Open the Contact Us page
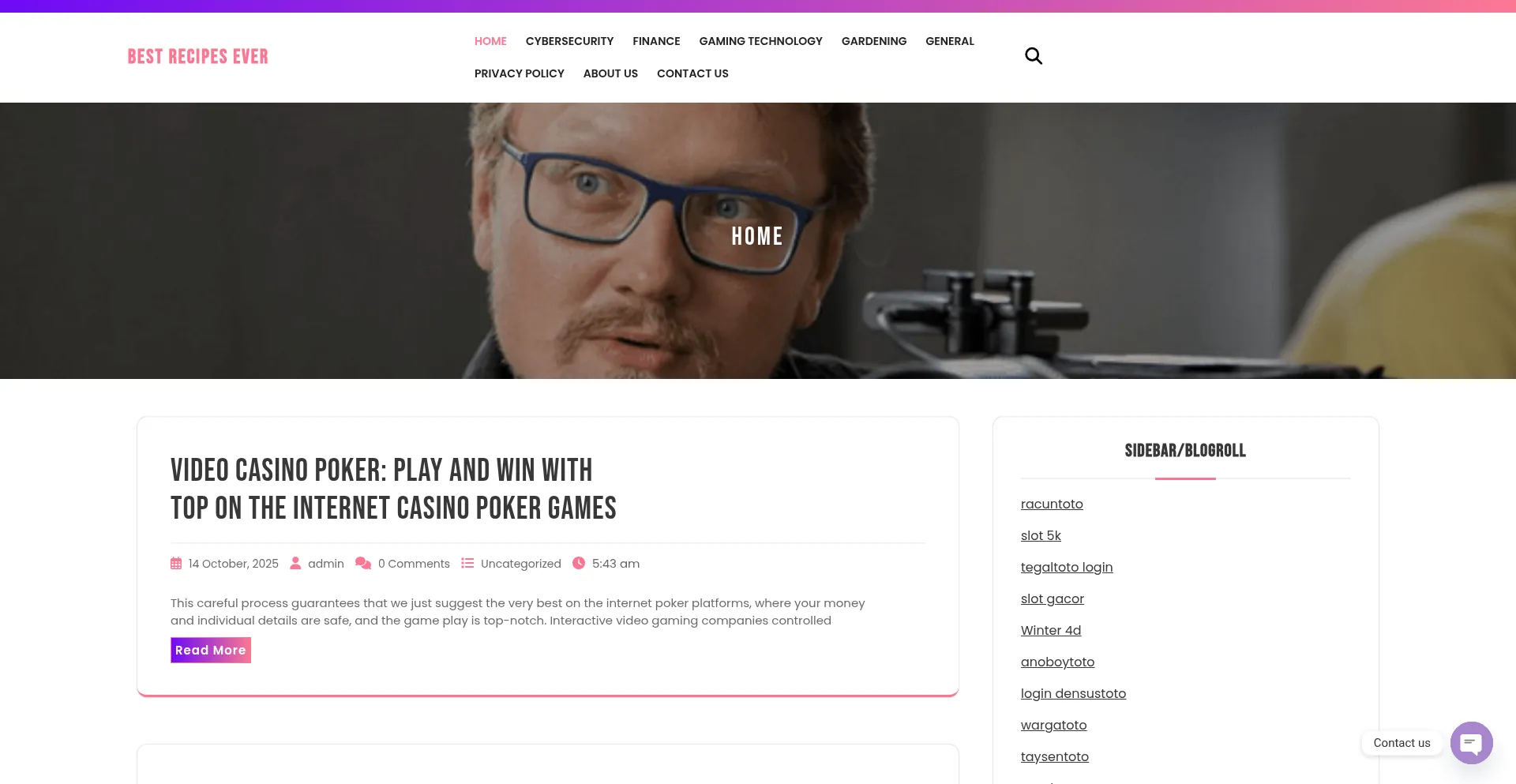 click(x=692, y=73)
